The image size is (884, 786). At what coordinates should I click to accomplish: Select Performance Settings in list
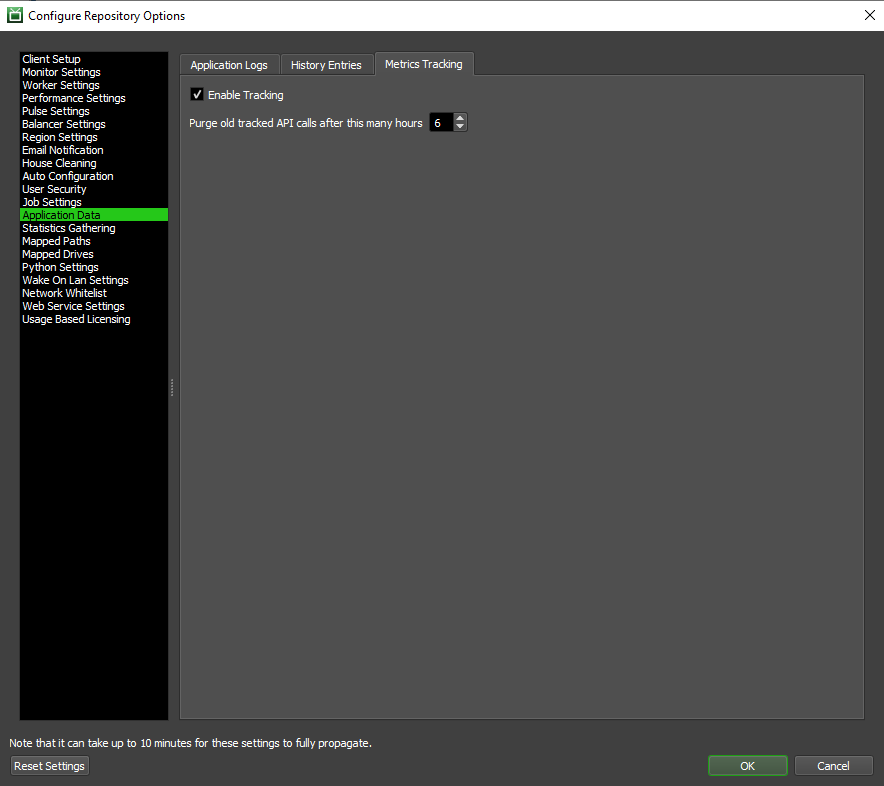click(x=94, y=98)
